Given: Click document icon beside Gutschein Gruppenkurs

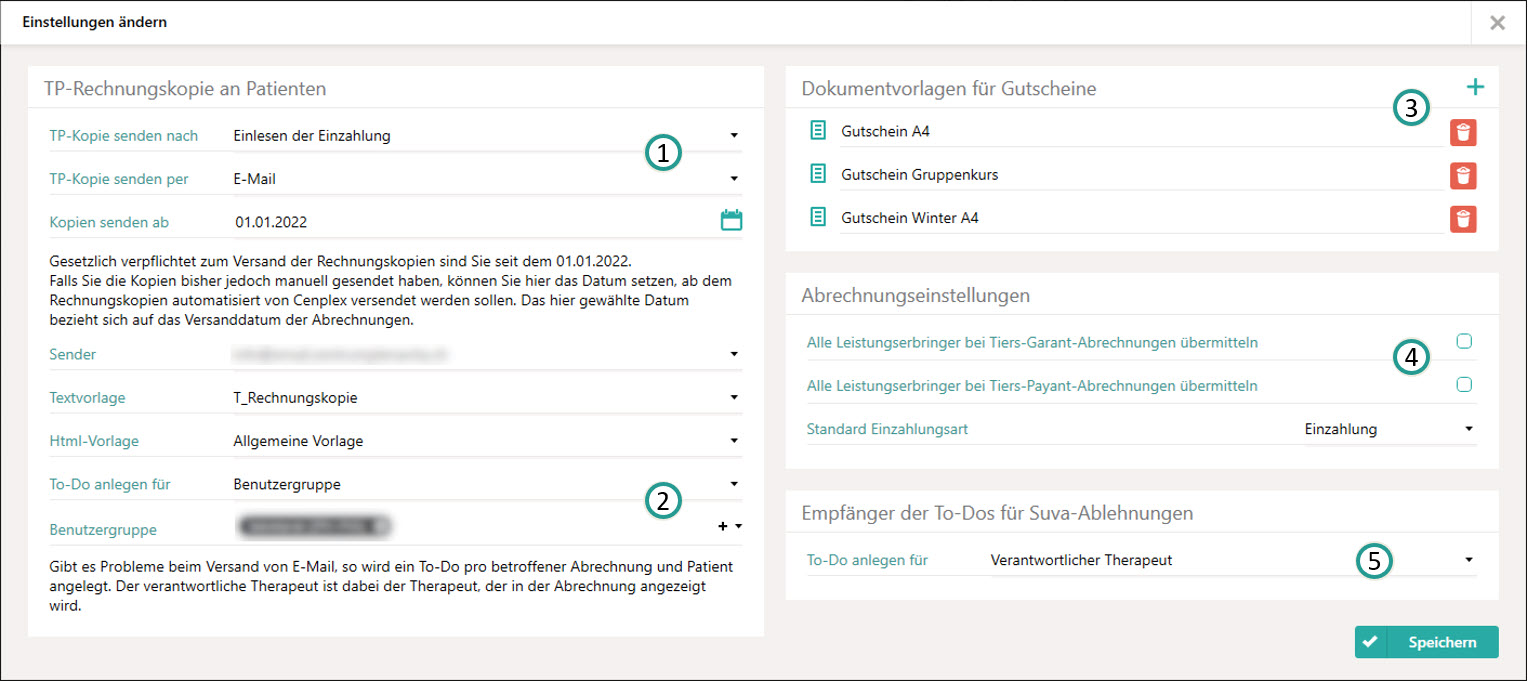Looking at the screenshot, I should pyautogui.click(x=818, y=174).
